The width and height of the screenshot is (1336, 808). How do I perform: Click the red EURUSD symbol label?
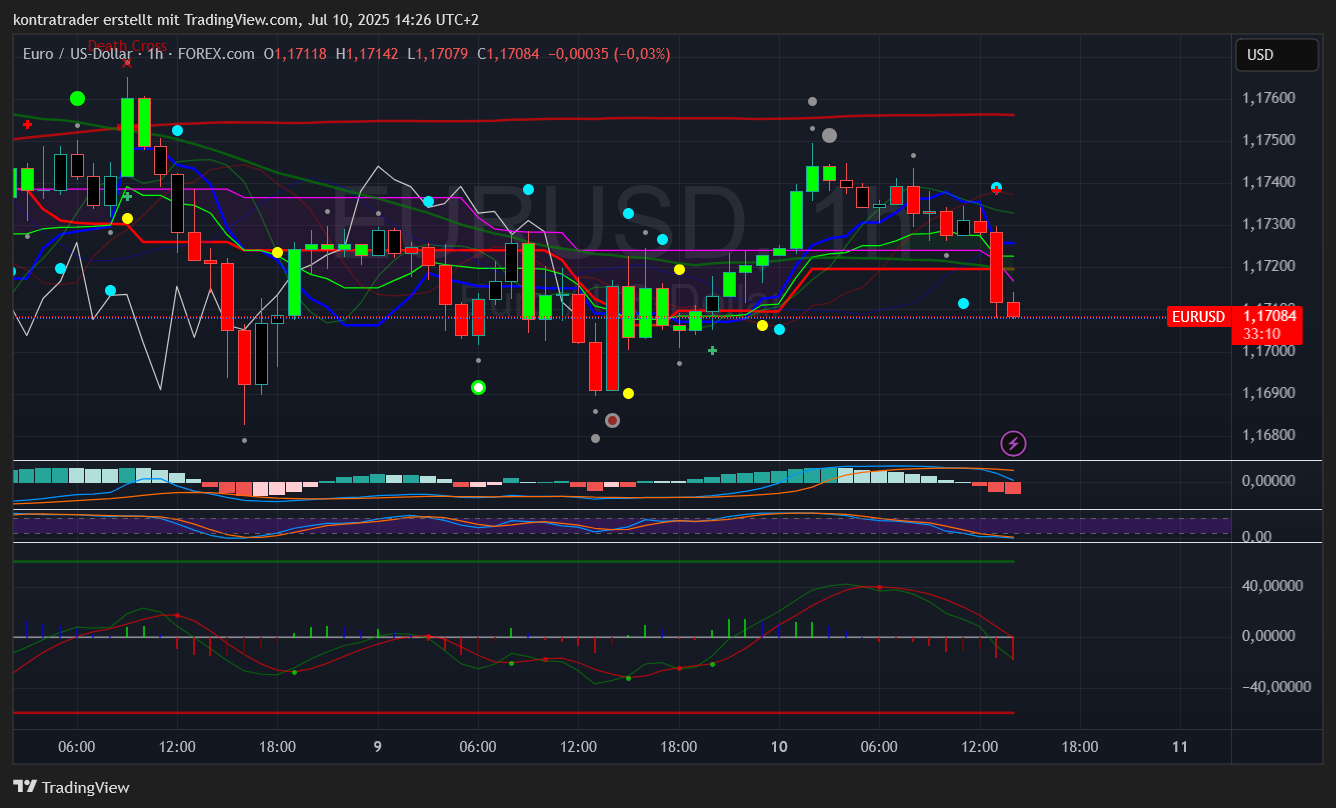[x=1198, y=317]
